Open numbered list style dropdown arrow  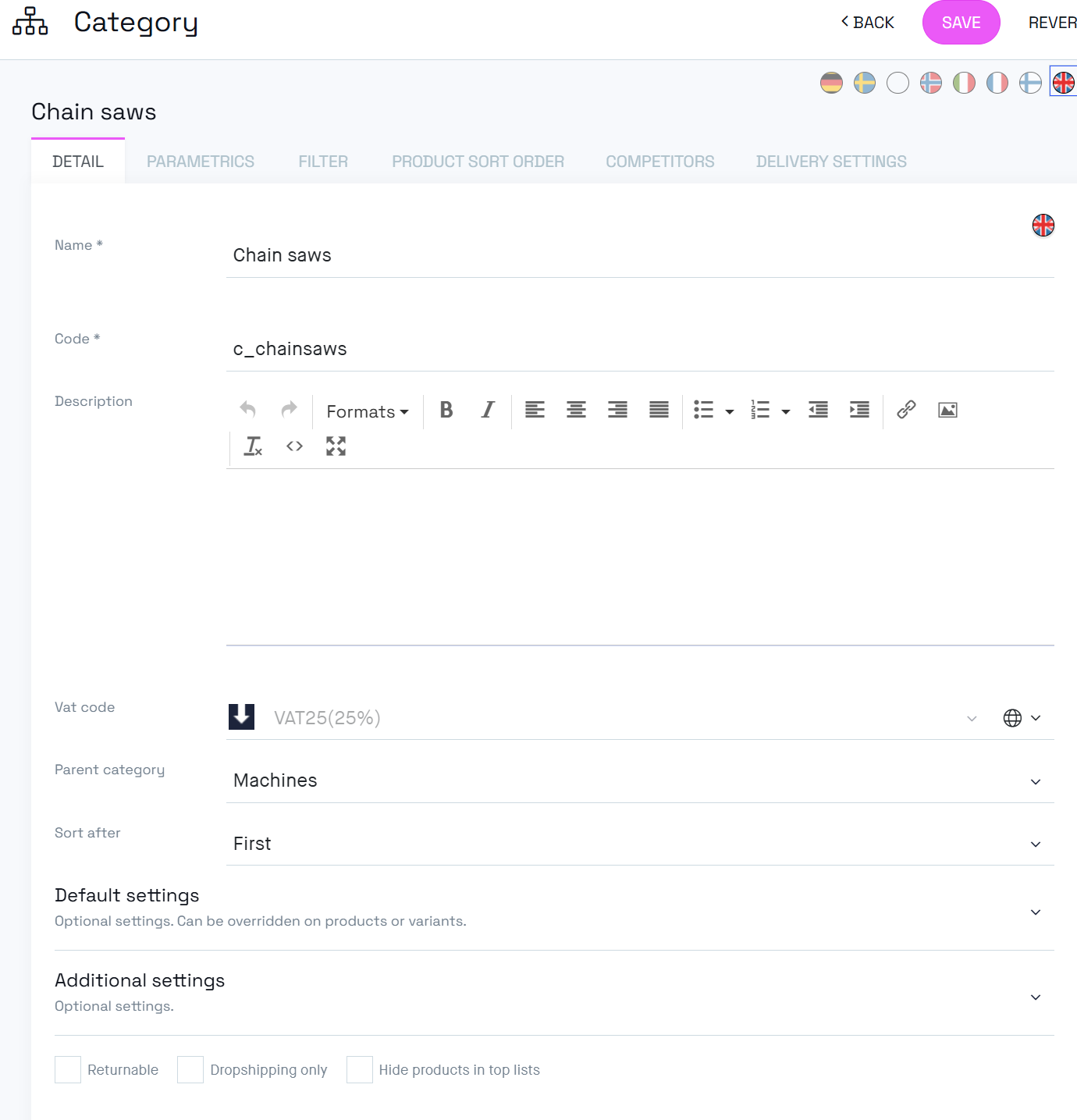[x=786, y=411]
